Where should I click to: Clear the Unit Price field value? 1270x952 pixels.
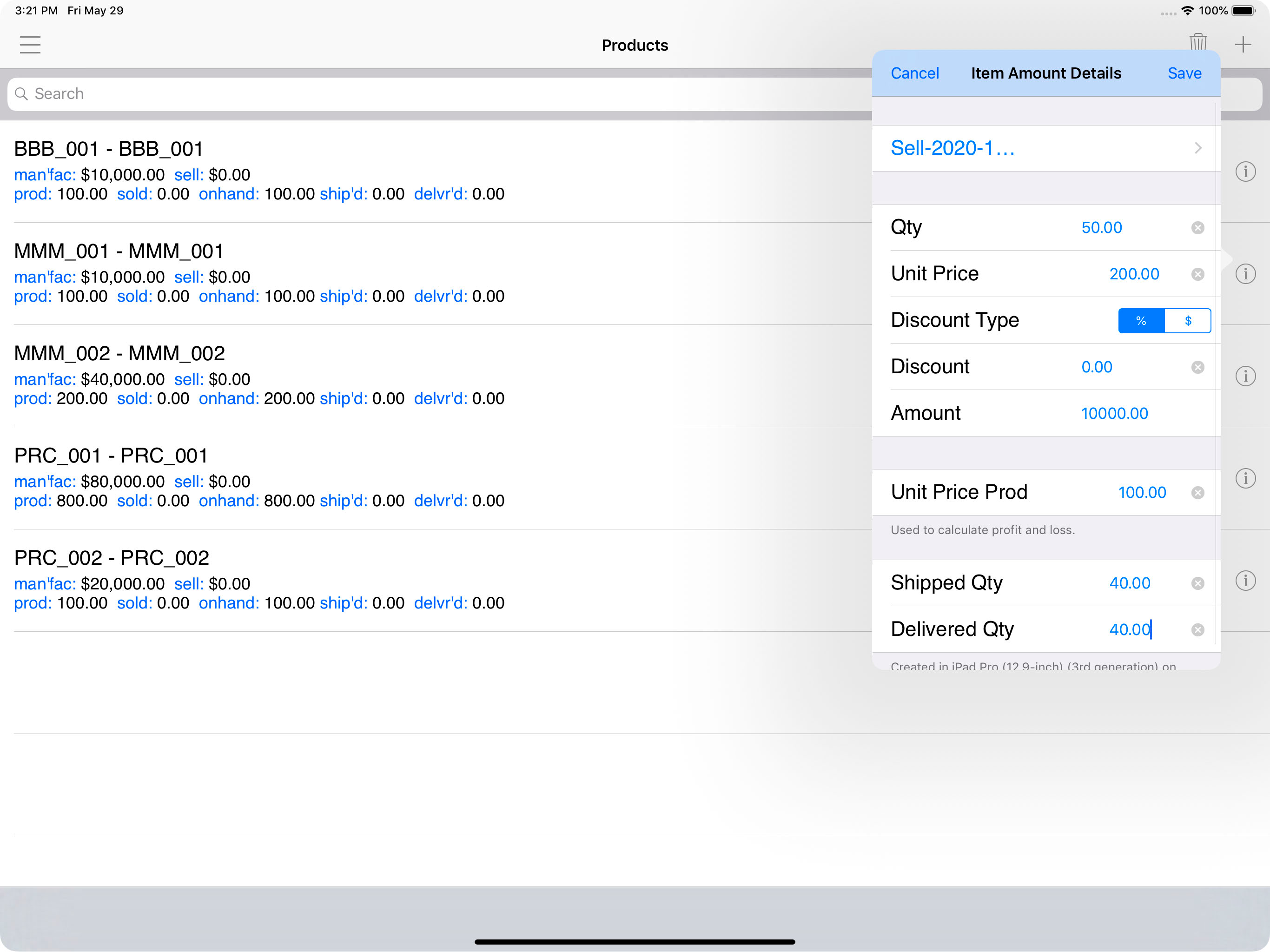[1197, 274]
